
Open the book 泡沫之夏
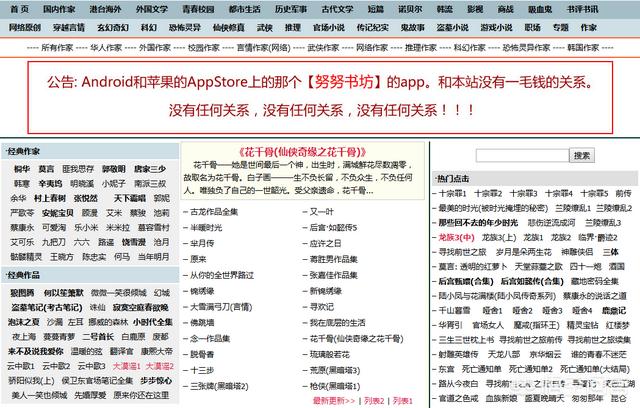(24, 322)
